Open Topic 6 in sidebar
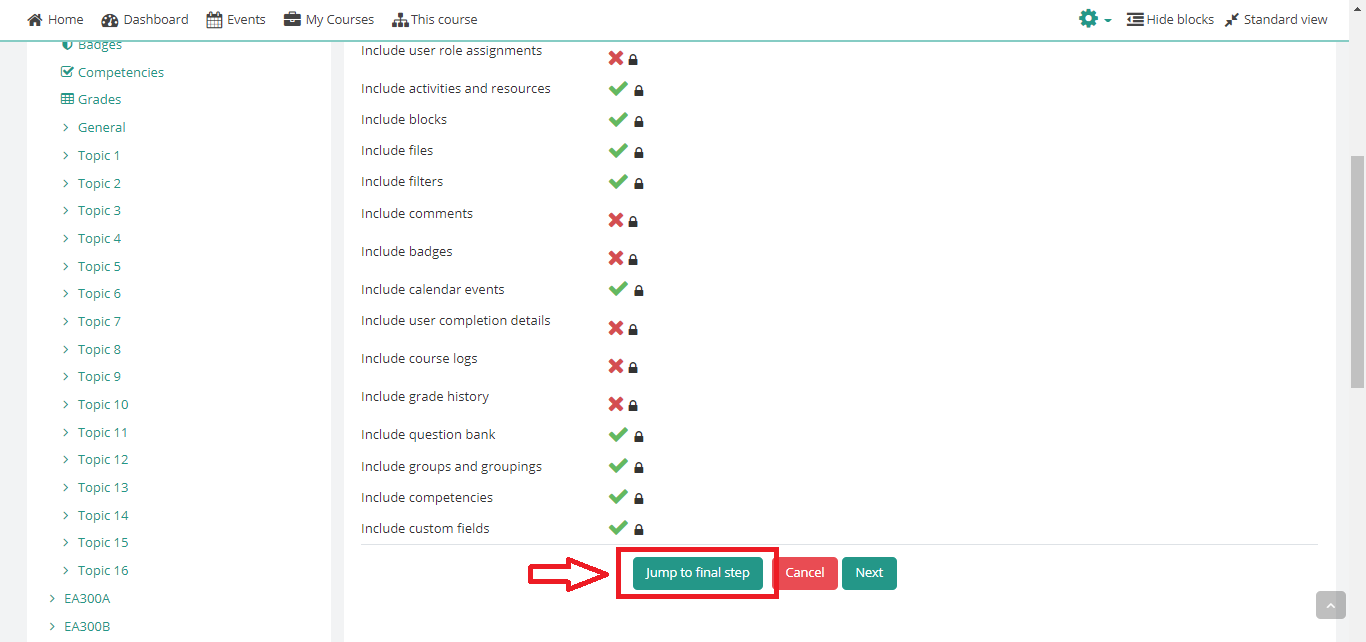This screenshot has width=1366, height=642. [100, 293]
